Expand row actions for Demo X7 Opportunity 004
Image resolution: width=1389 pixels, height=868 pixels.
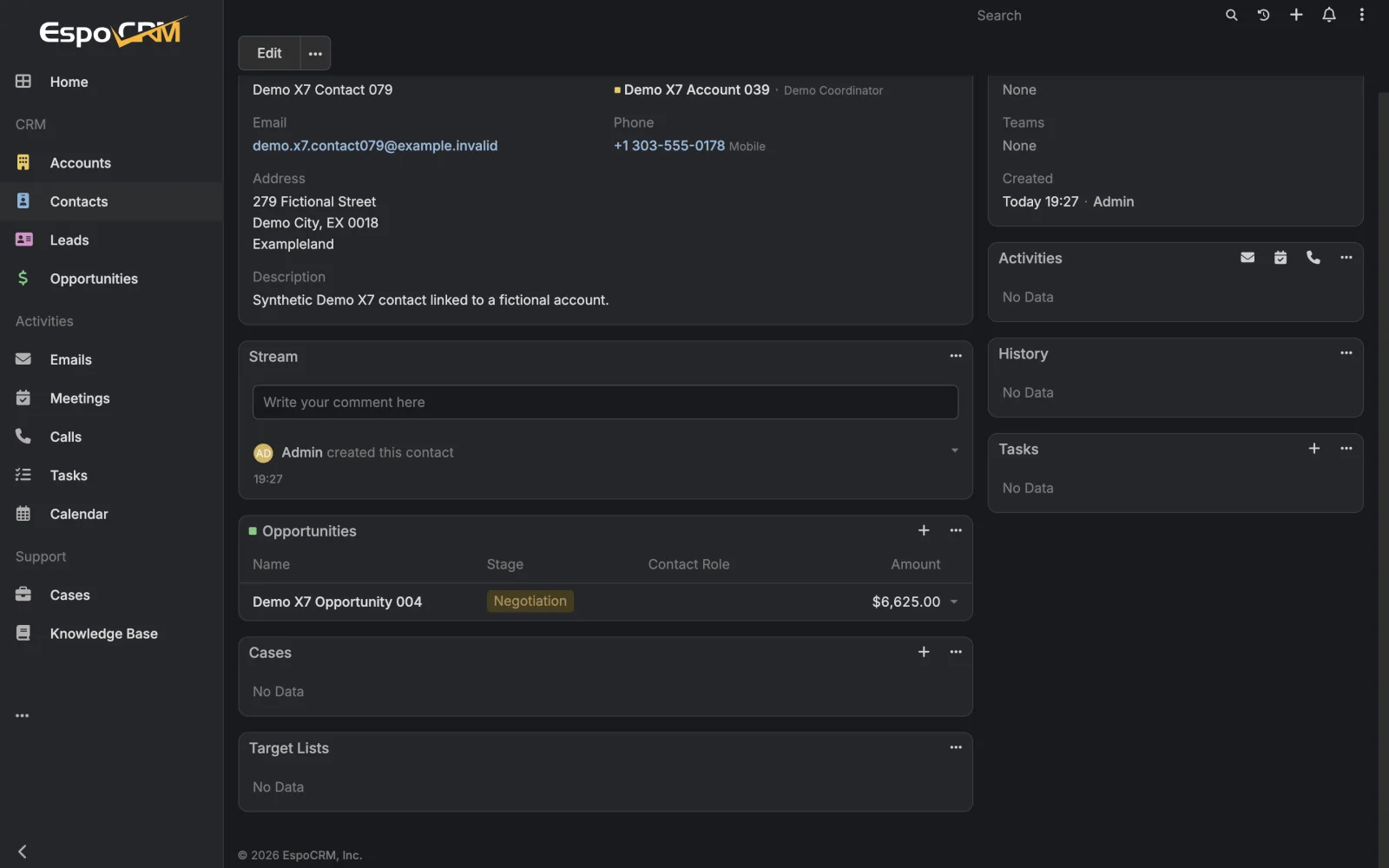pyautogui.click(x=954, y=602)
